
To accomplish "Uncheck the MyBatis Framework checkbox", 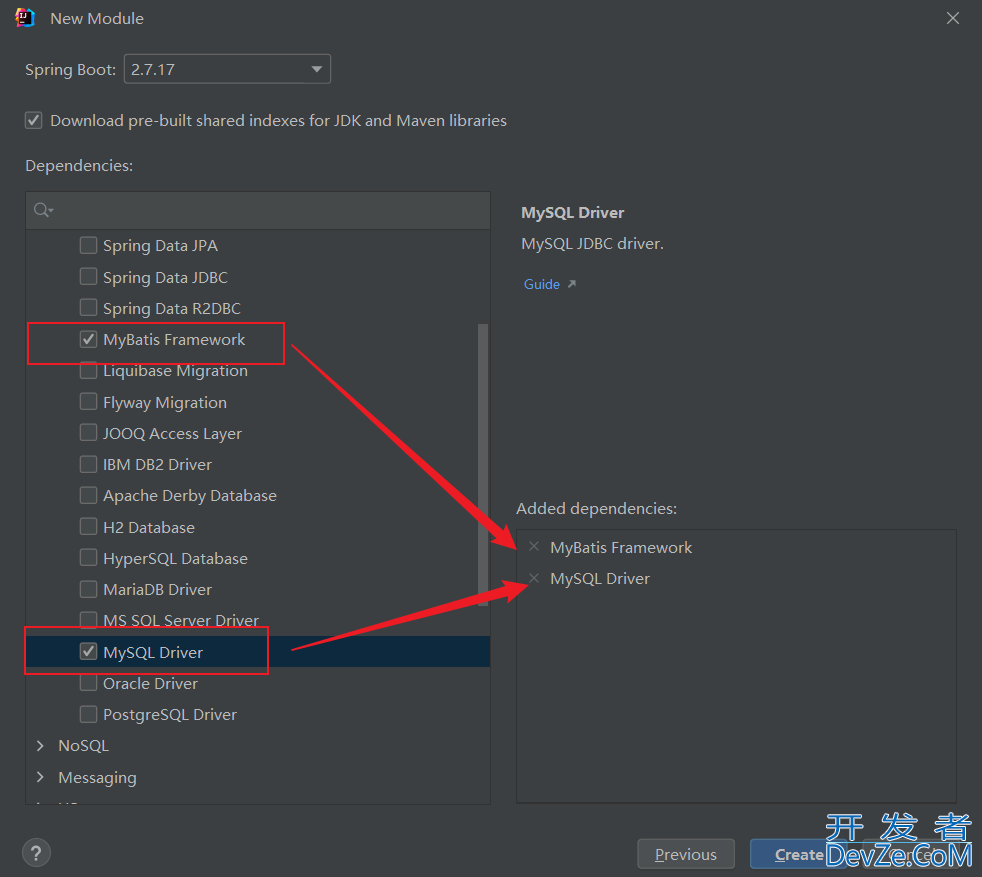I will coord(88,339).
